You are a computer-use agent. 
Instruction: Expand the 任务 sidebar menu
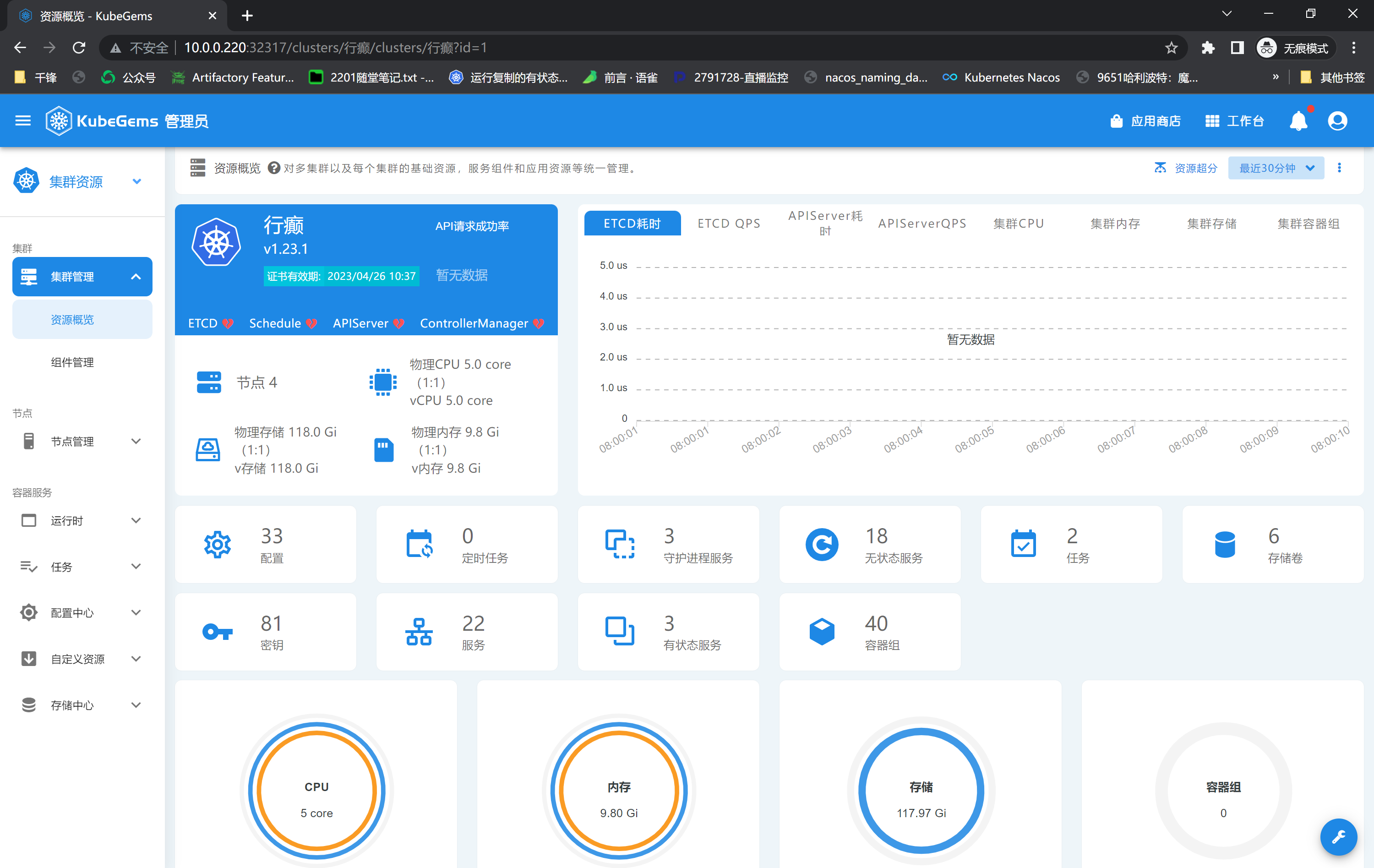pos(82,567)
